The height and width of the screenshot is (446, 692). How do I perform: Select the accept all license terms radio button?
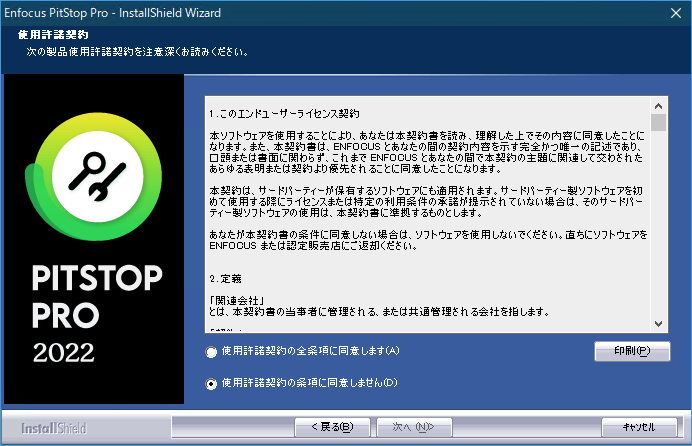point(211,352)
